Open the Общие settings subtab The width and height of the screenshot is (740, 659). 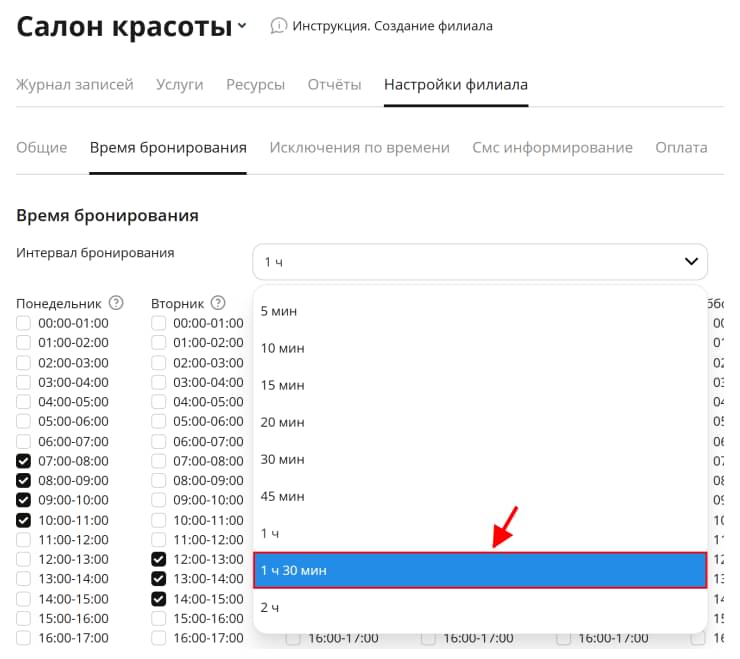[42, 147]
